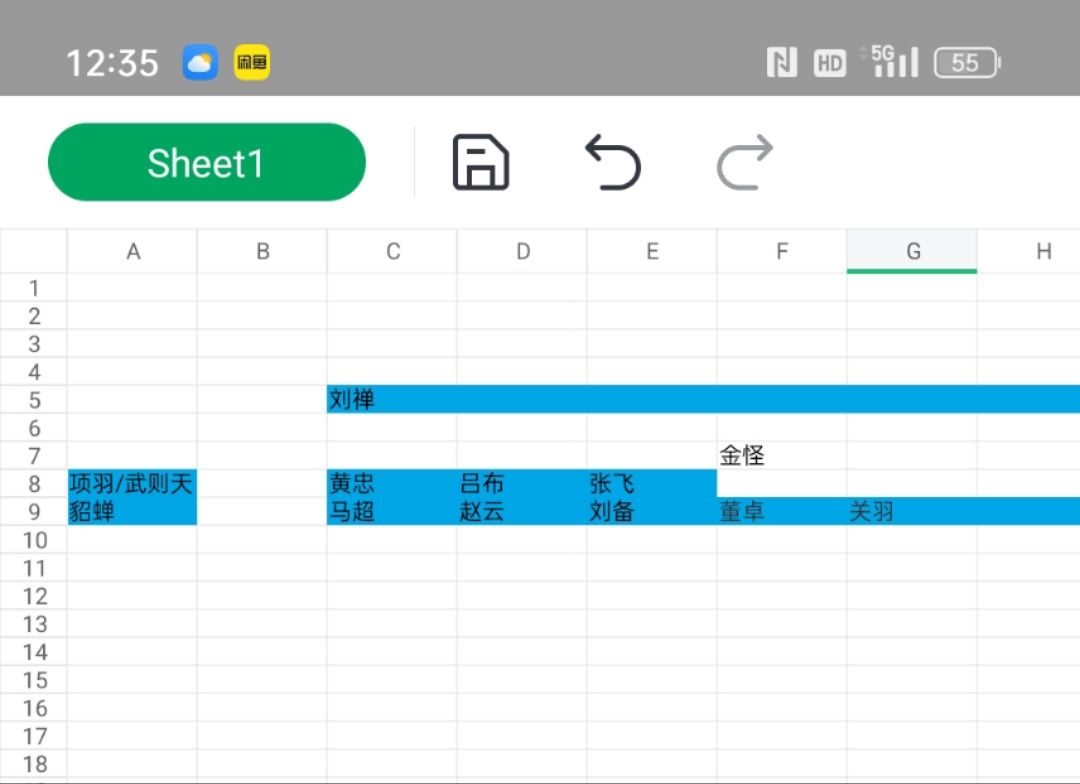Tap the 赵云 cell
1080x784 pixels.
point(521,512)
